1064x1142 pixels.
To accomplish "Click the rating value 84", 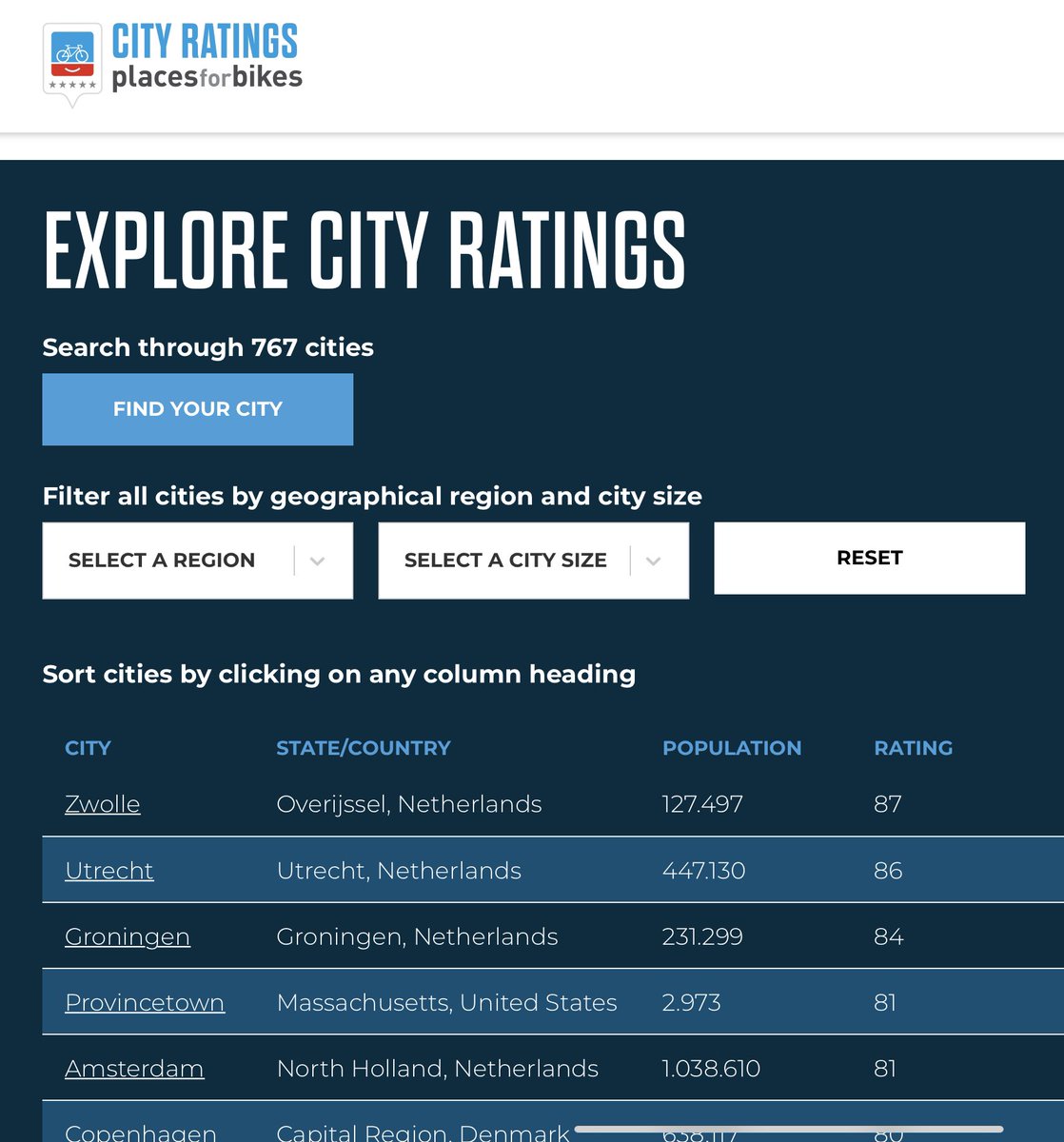I will point(889,937).
